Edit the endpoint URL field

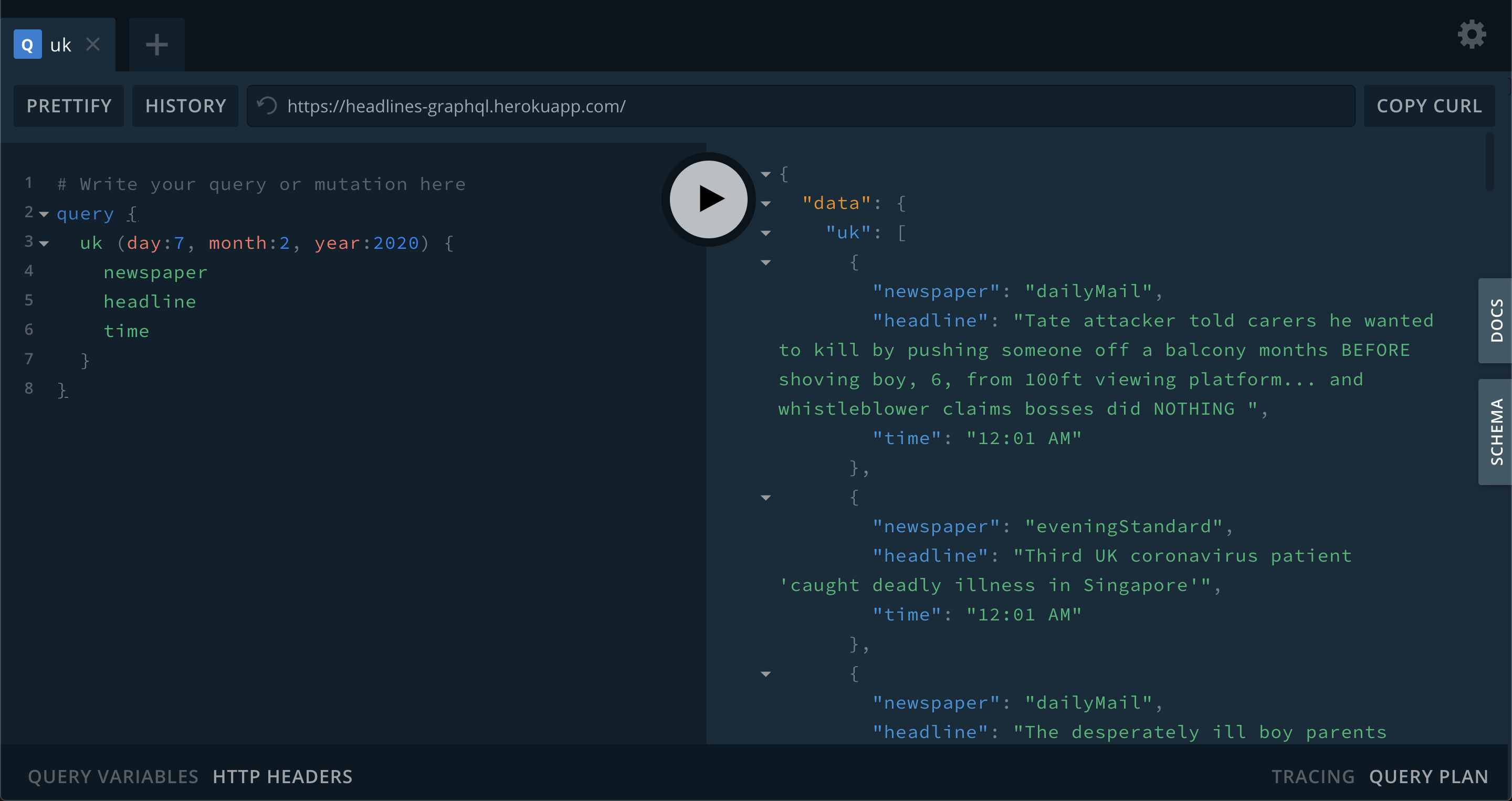tap(801, 106)
